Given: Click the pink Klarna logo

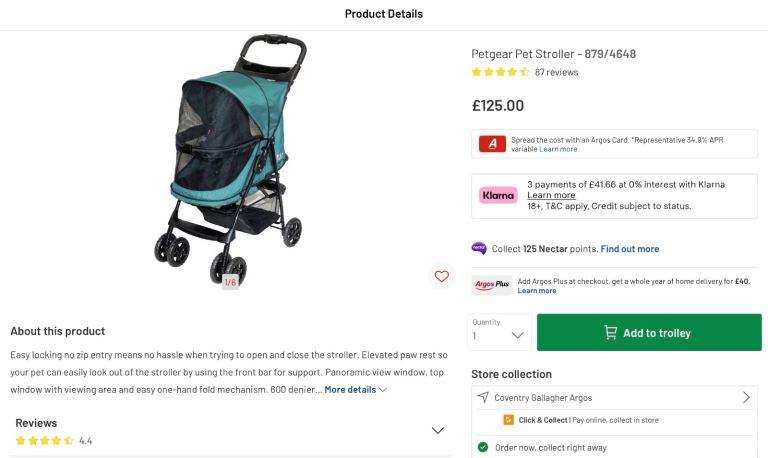Looking at the screenshot, I should (498, 195).
